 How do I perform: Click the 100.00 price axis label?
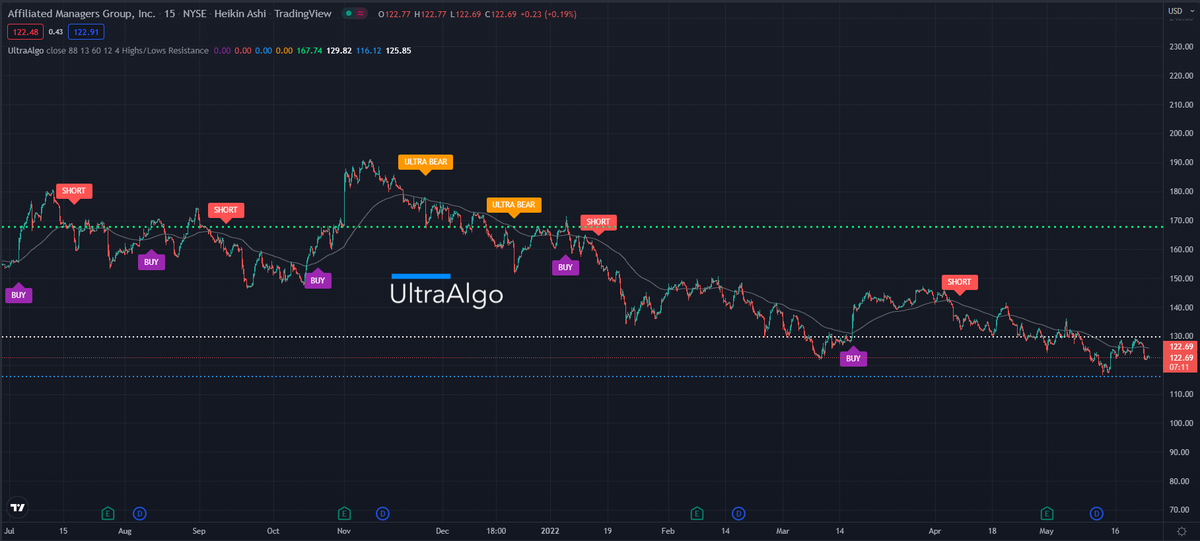click(x=1181, y=423)
